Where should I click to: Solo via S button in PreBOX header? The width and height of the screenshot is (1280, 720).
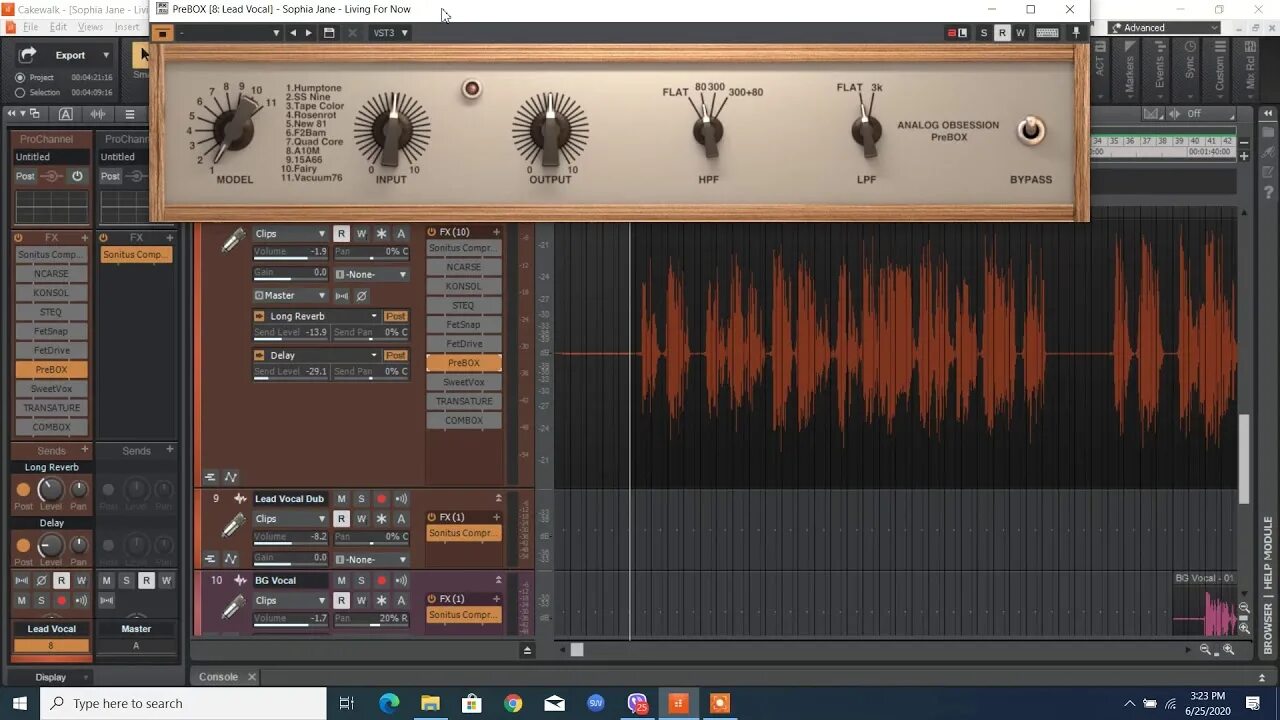pos(984,33)
